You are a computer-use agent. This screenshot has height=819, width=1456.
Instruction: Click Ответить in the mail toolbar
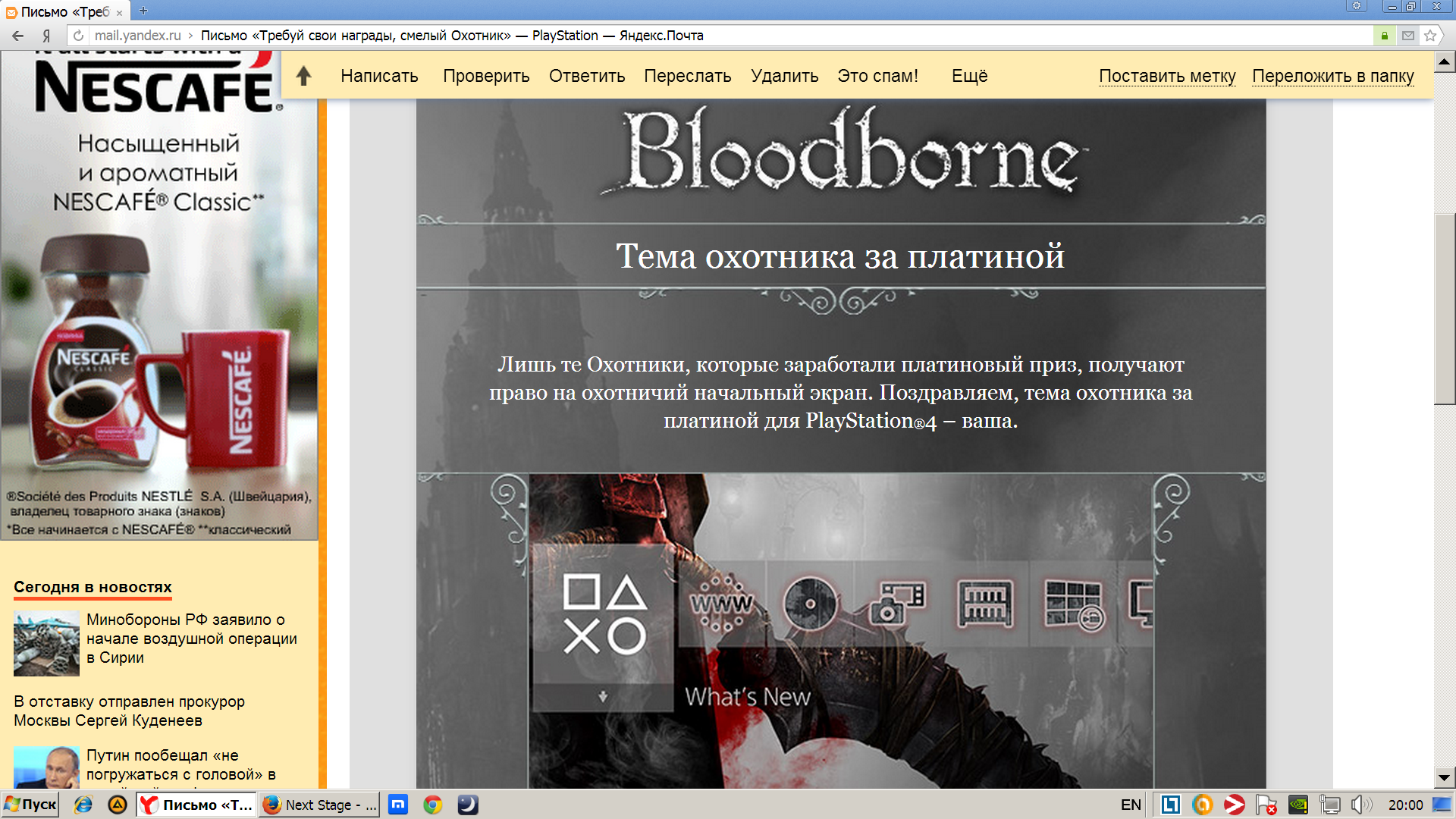click(587, 76)
